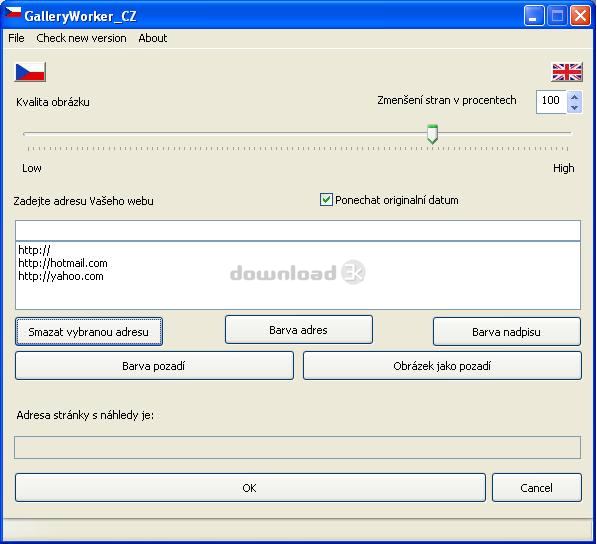Switch to English via the UK flag

(x=567, y=72)
